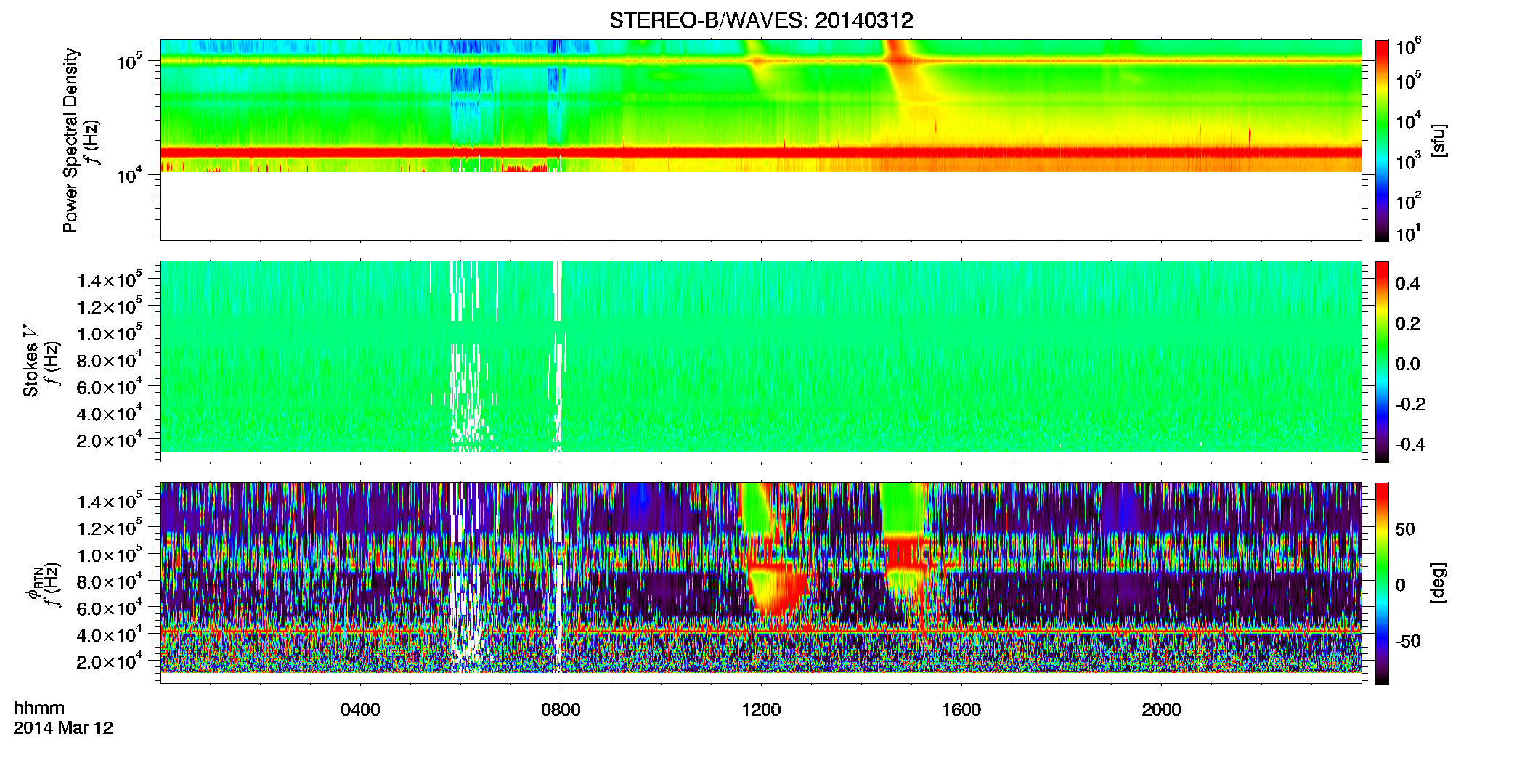Select the 0800 time tick label

point(561,710)
